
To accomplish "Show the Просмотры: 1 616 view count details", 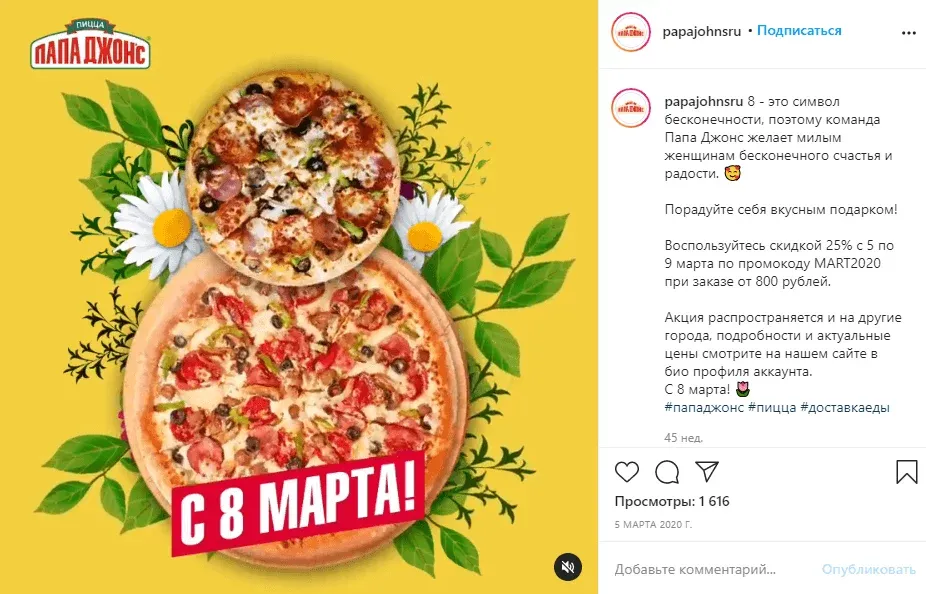I will tap(671, 501).
